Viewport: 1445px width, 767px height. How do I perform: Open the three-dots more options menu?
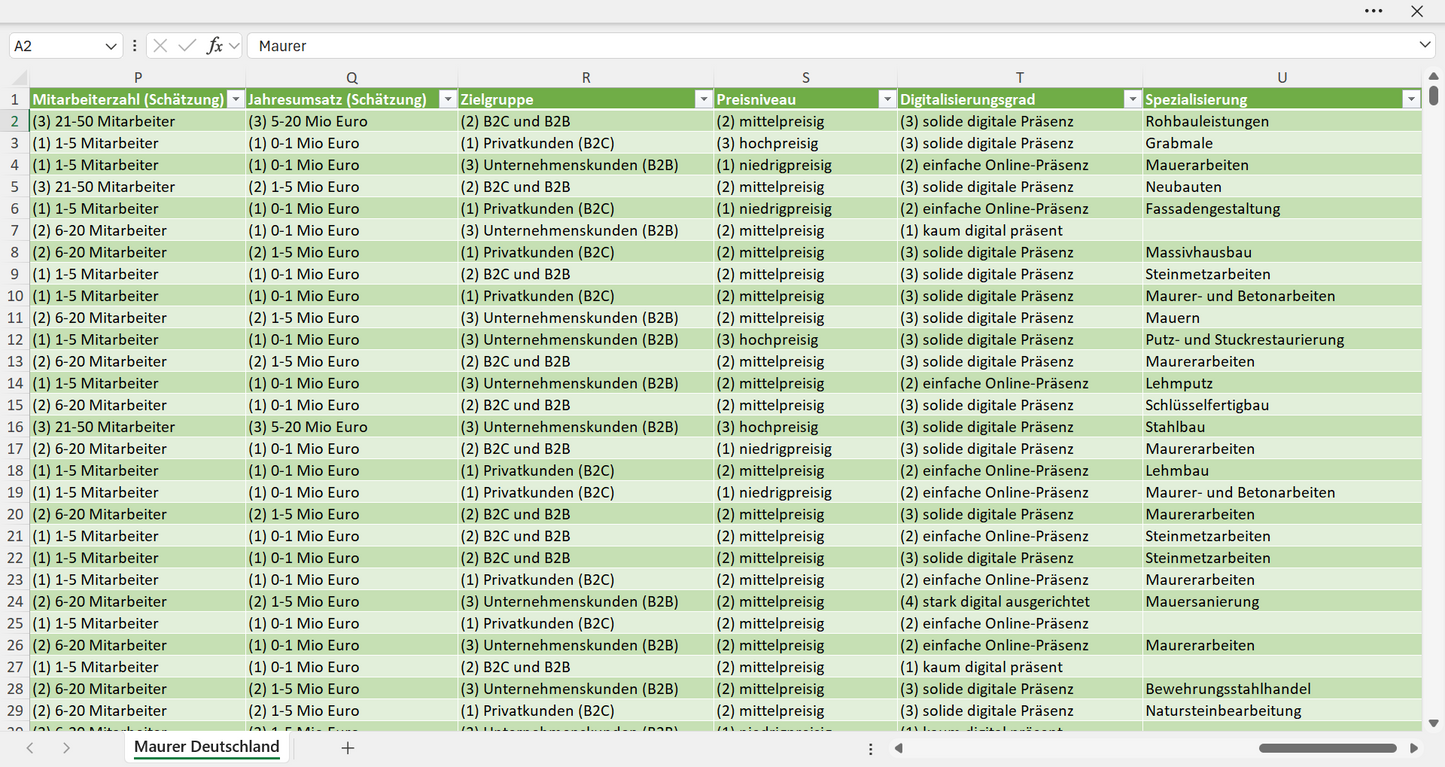click(1374, 11)
